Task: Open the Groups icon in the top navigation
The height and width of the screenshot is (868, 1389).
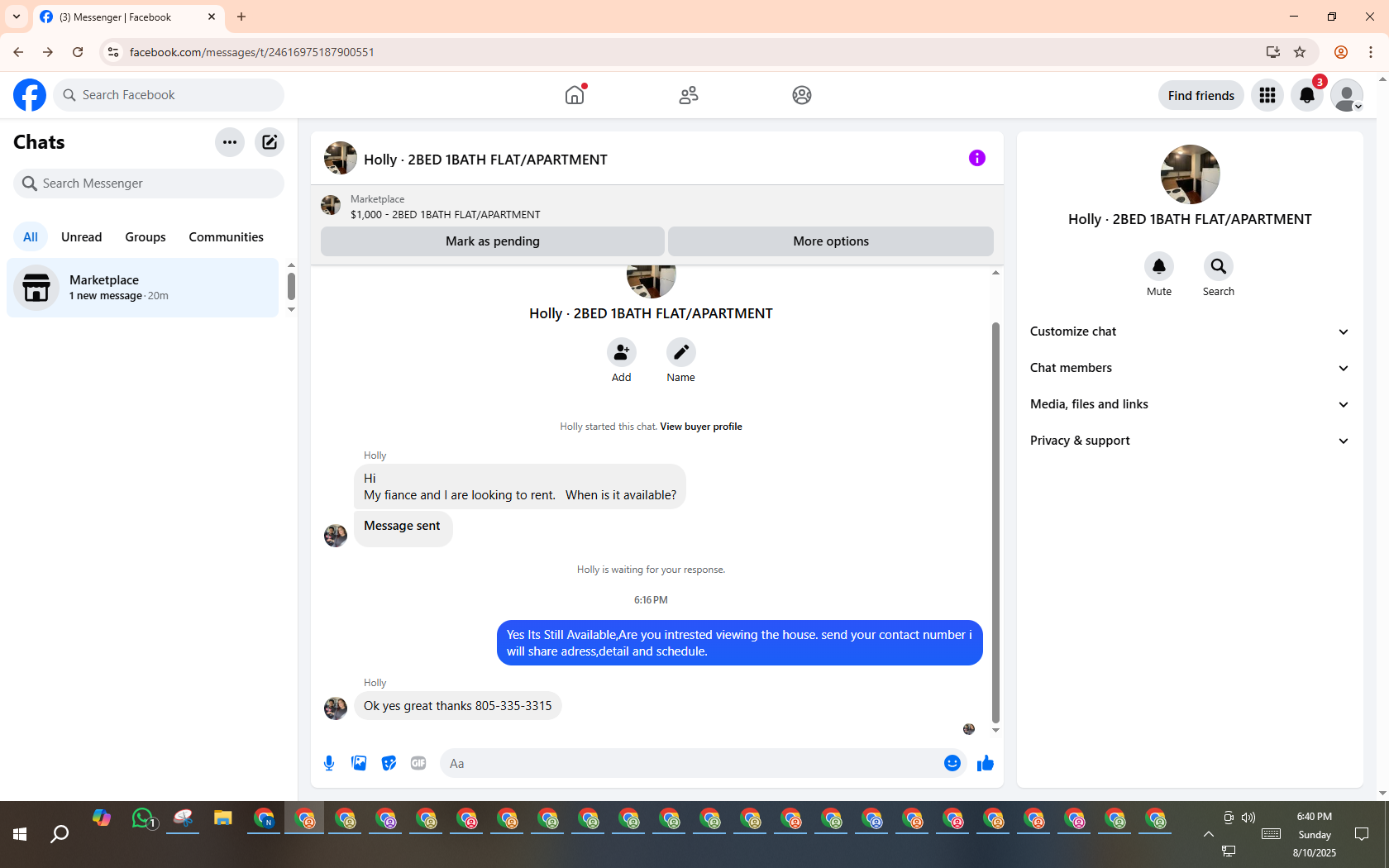Action: [x=802, y=95]
